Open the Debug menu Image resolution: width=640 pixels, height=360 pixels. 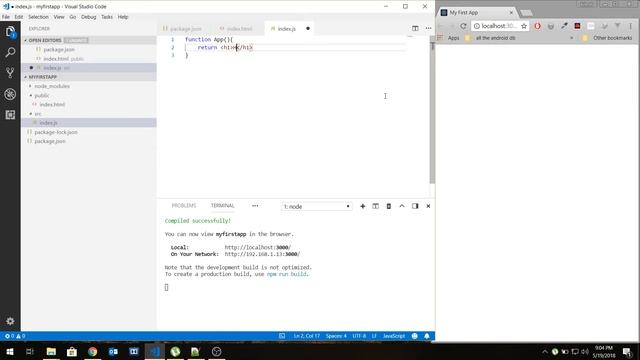click(89, 17)
